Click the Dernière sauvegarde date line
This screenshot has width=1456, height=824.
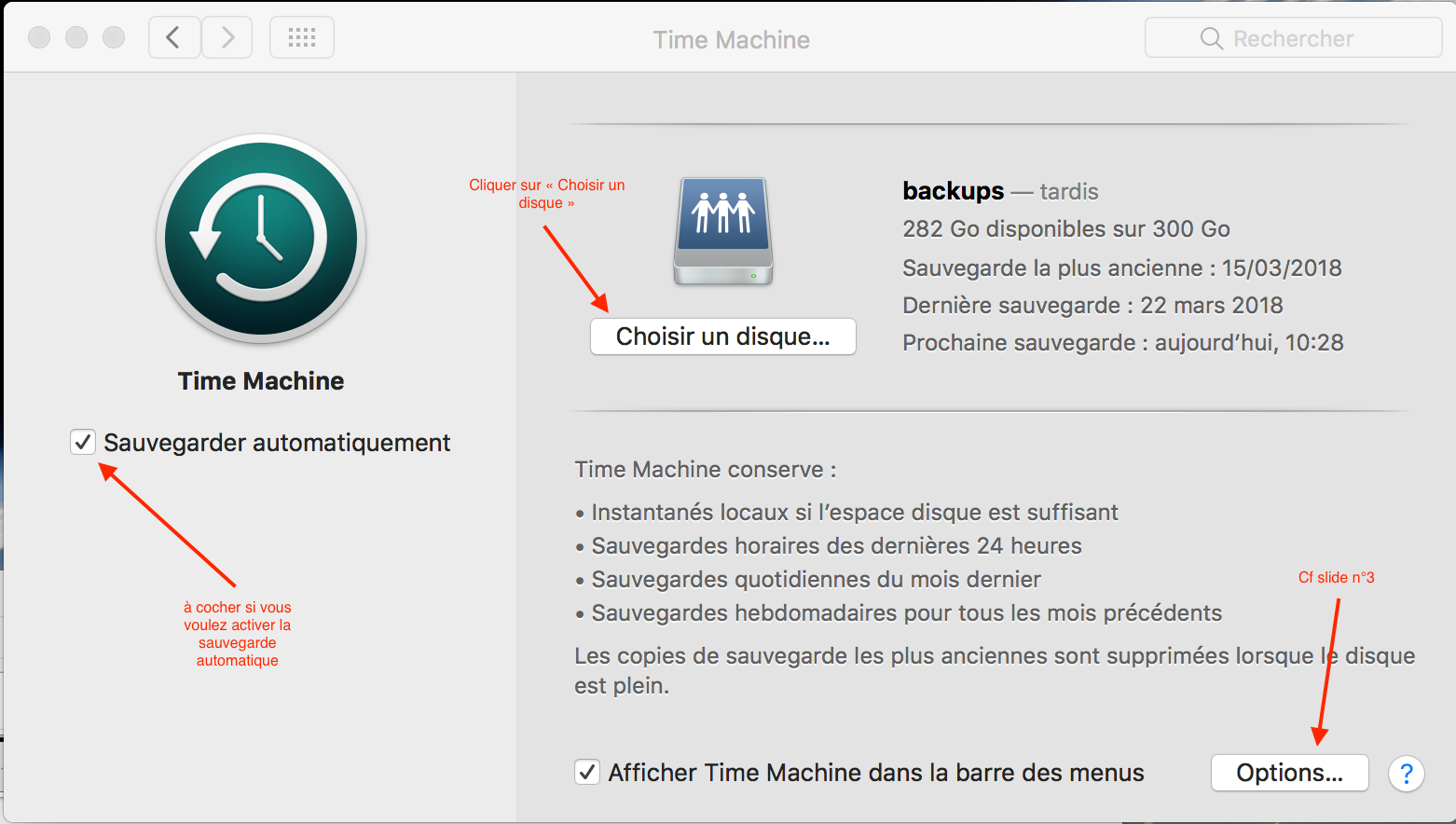tap(1092, 306)
